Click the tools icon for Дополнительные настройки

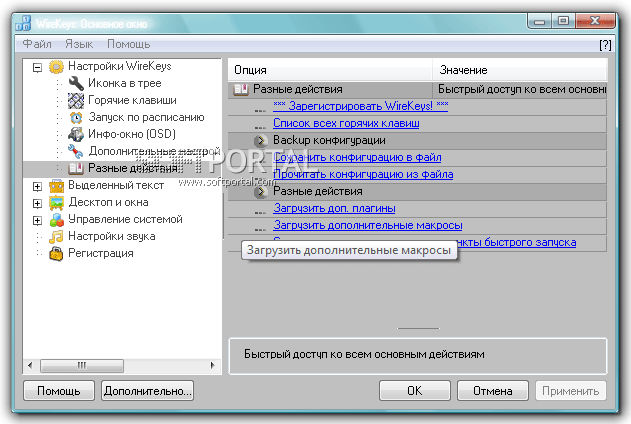76,151
